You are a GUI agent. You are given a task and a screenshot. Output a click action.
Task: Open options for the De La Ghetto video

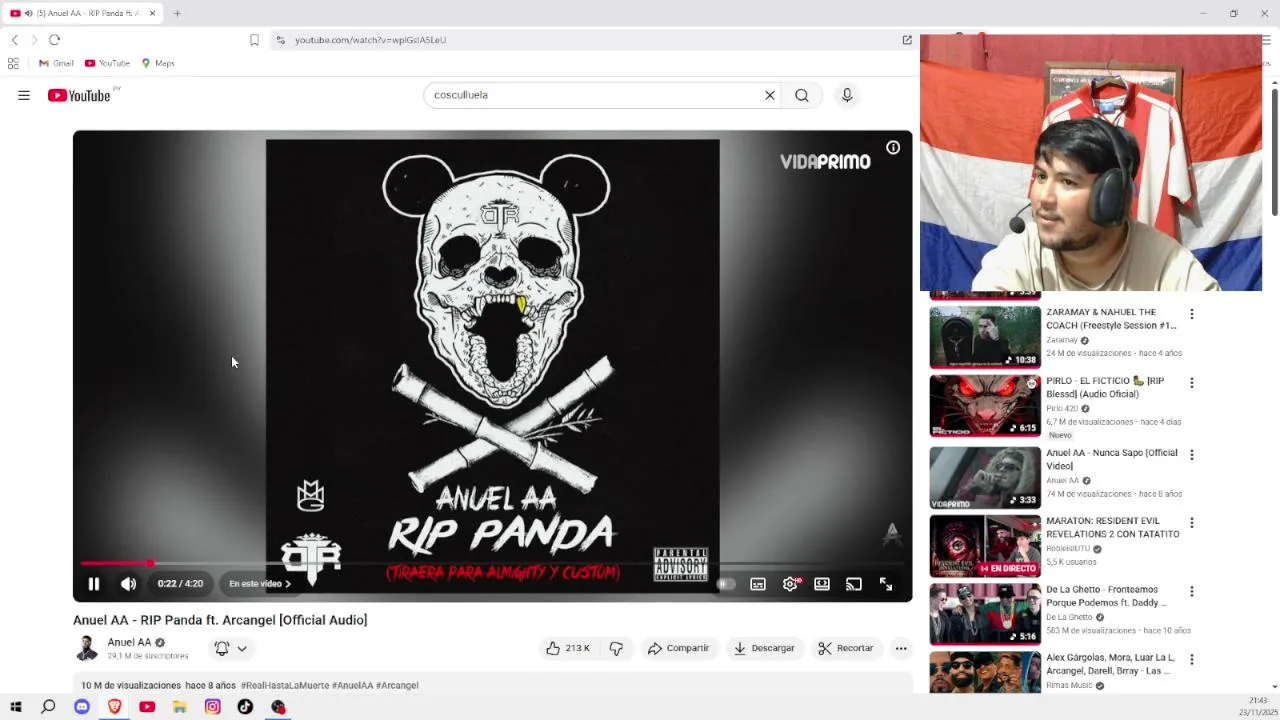click(x=1191, y=592)
